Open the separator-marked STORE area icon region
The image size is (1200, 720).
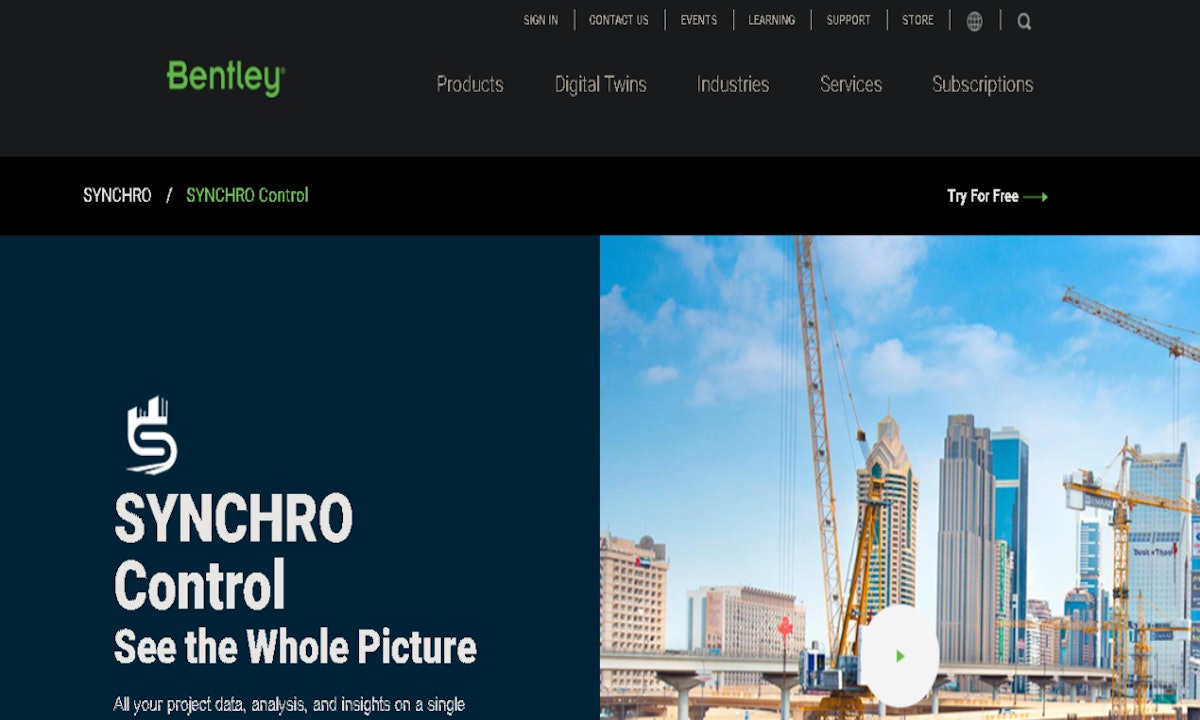click(917, 20)
